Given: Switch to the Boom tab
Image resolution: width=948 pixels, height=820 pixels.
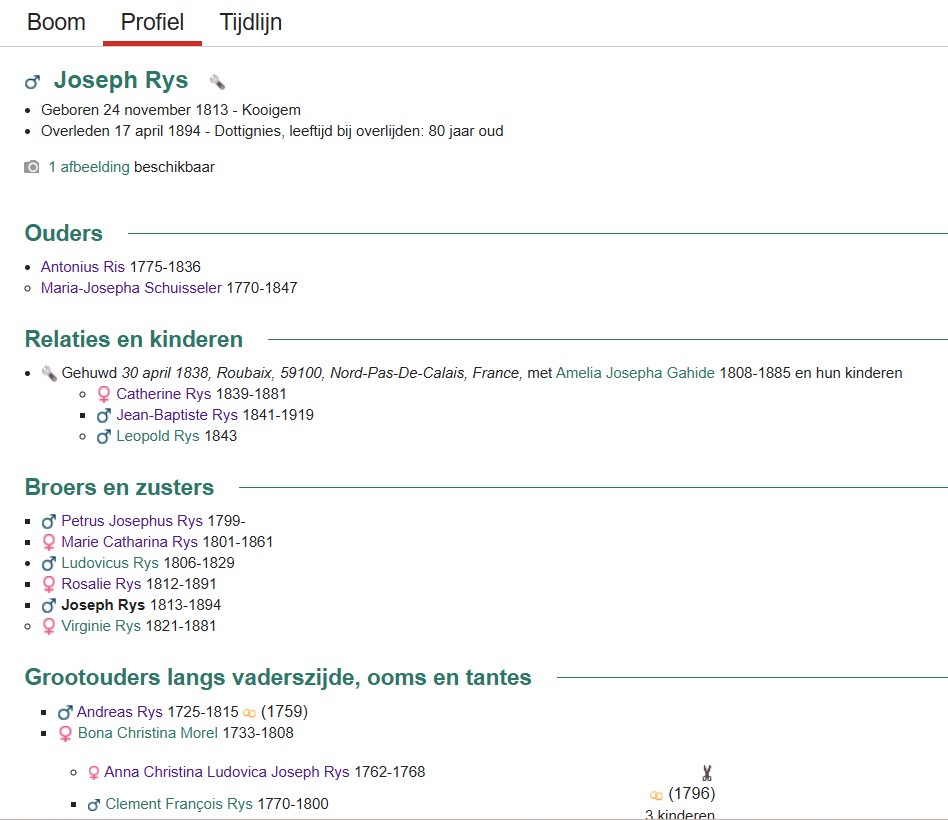Looking at the screenshot, I should coord(56,22).
